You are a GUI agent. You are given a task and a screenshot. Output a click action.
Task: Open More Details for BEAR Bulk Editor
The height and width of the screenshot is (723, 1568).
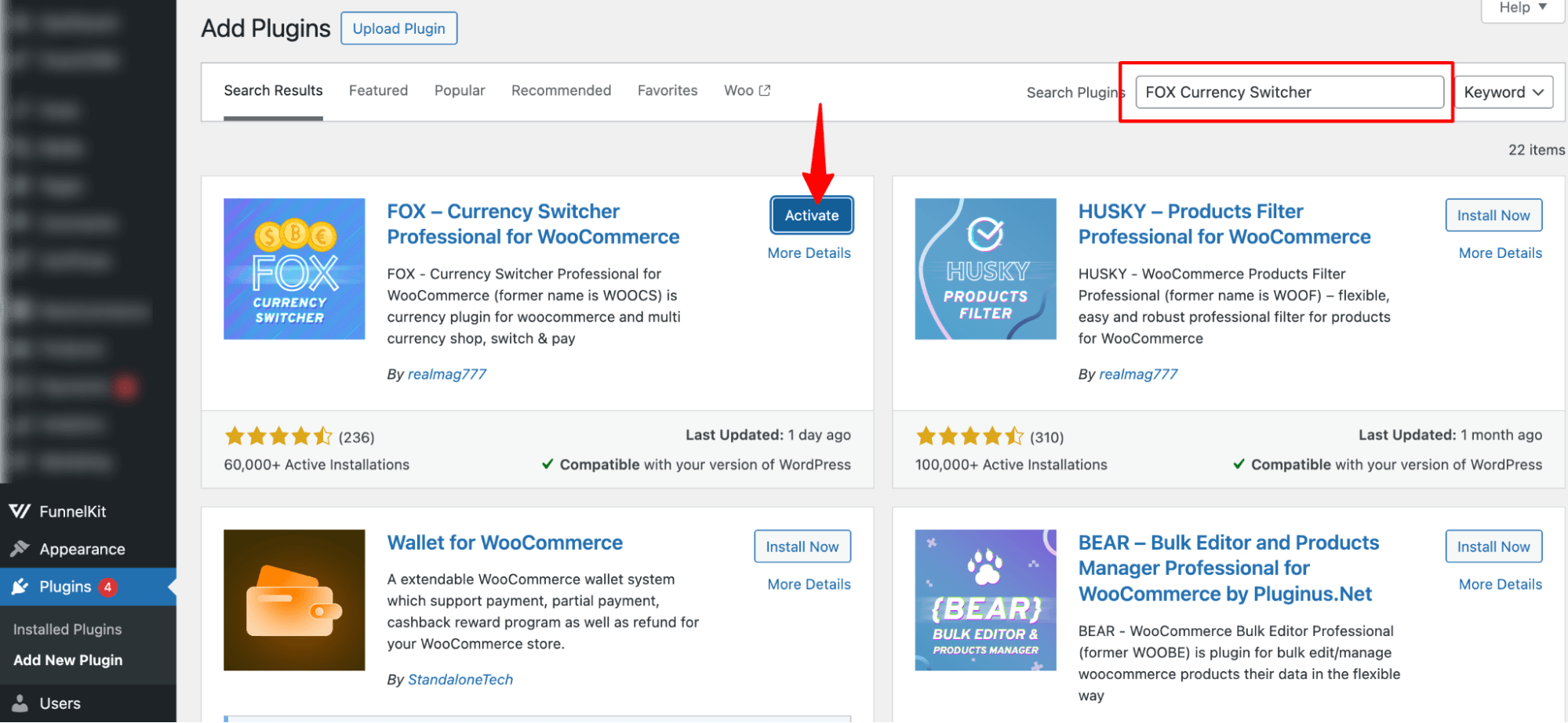1500,584
